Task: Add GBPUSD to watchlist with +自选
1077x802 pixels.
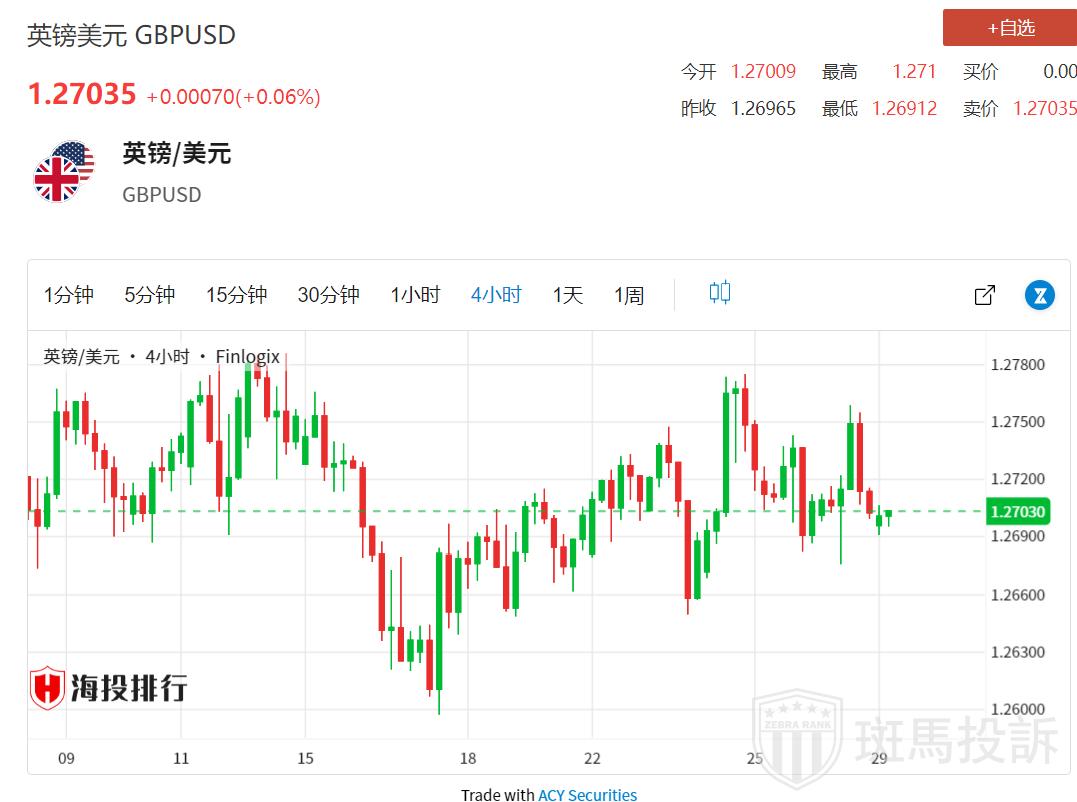Action: [1010, 28]
